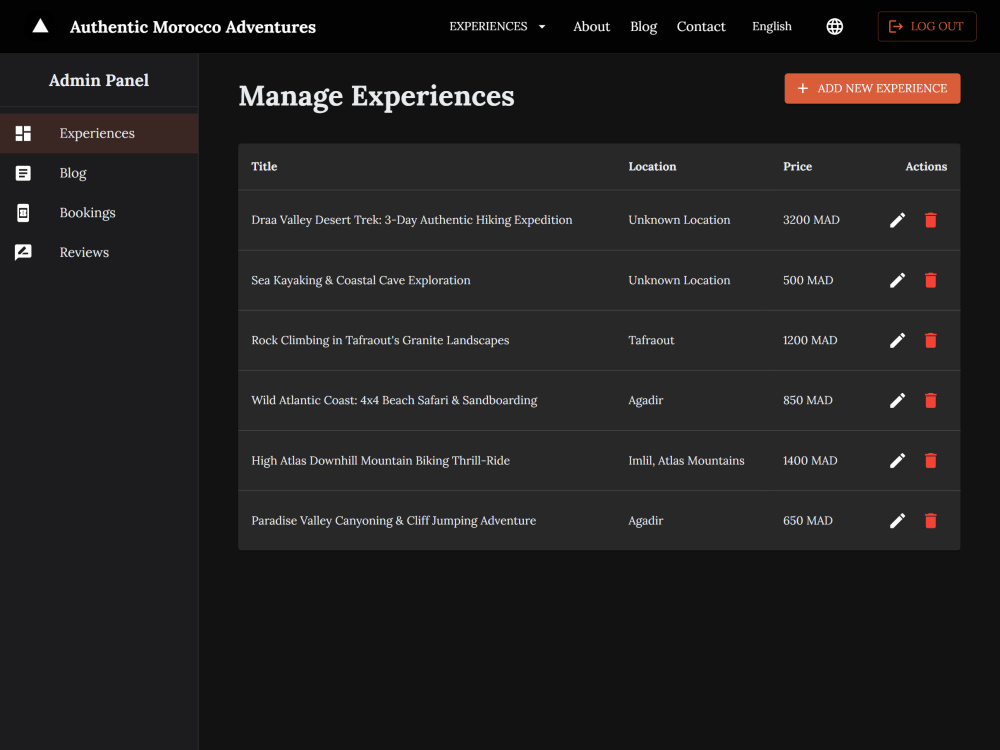The height and width of the screenshot is (750, 1000).
Task: Click the Location column header
Action: pos(652,166)
